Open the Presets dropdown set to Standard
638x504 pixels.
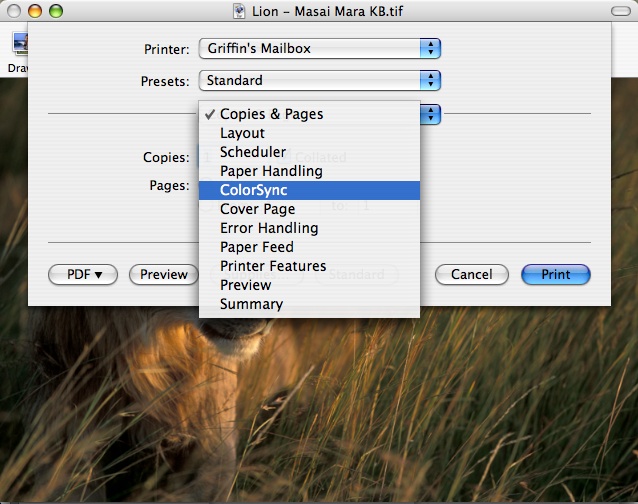[319, 80]
